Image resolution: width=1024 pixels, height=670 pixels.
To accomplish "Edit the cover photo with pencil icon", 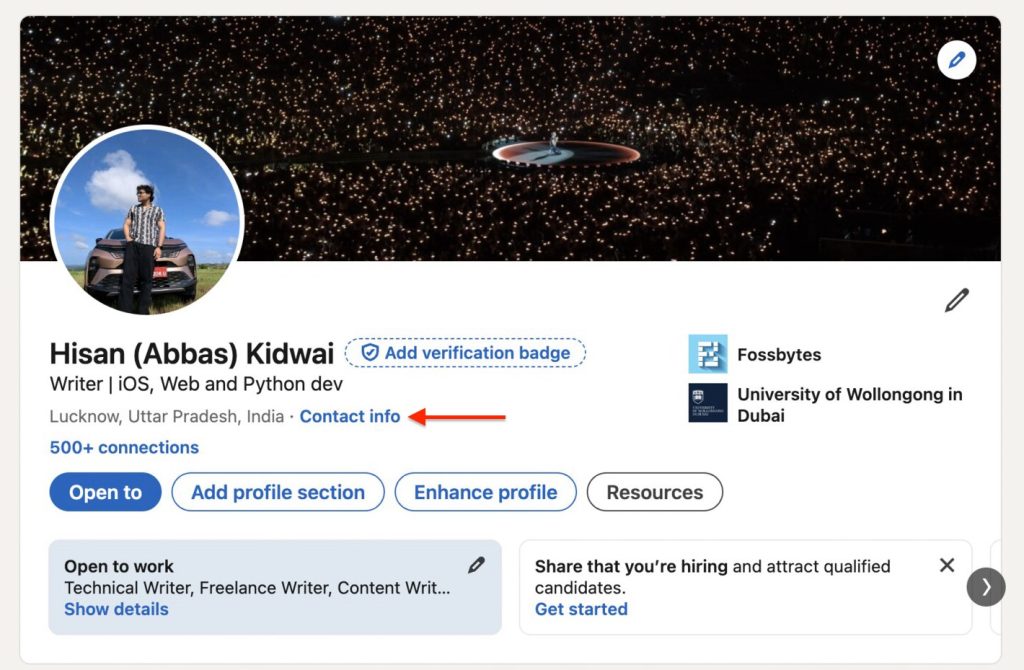I will [956, 61].
